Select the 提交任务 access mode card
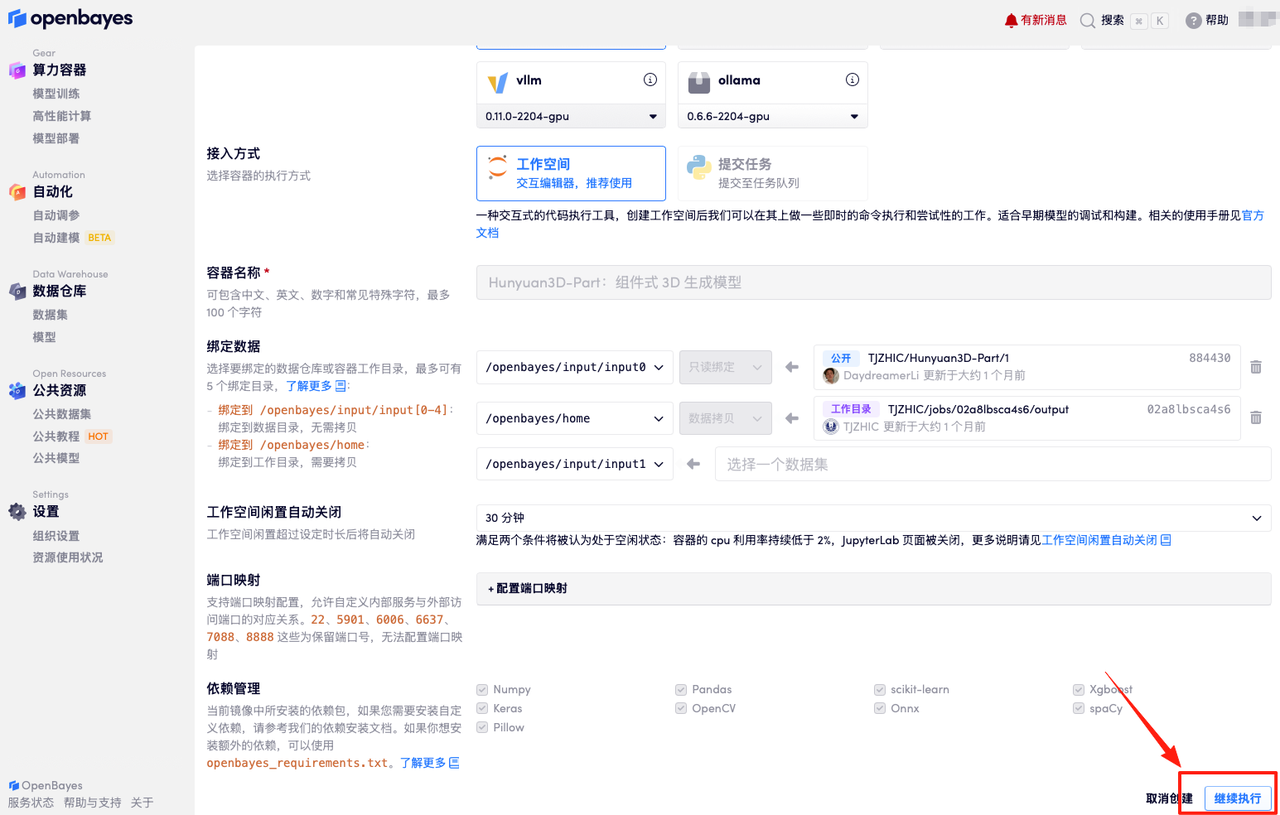 [x=773, y=173]
